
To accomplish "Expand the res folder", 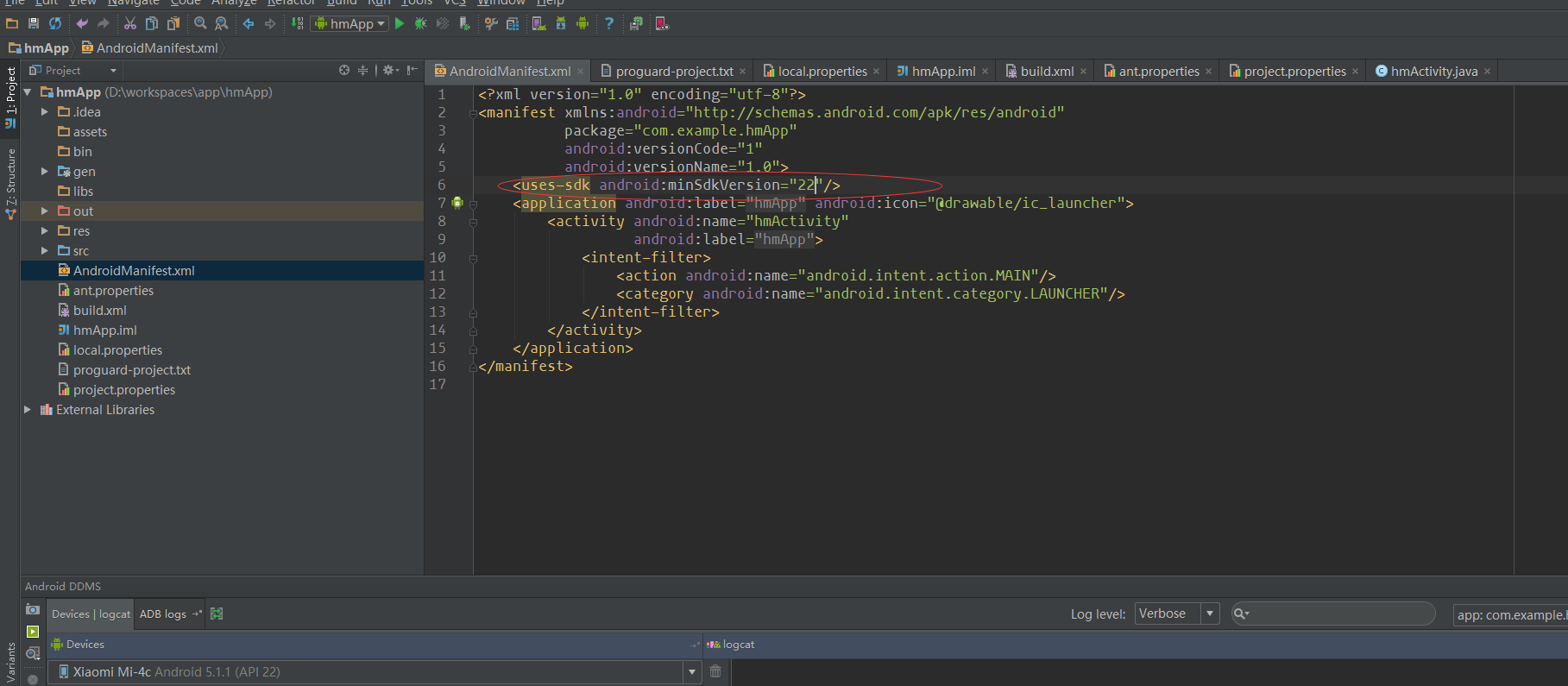I will 45,230.
